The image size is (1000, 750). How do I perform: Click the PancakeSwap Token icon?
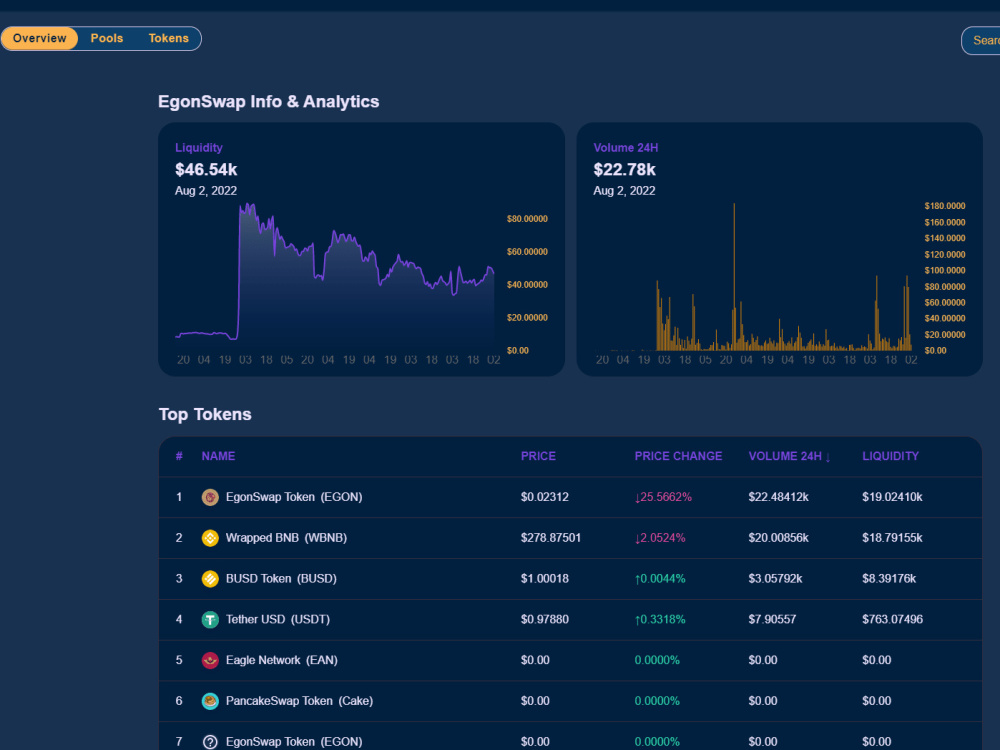(x=210, y=702)
